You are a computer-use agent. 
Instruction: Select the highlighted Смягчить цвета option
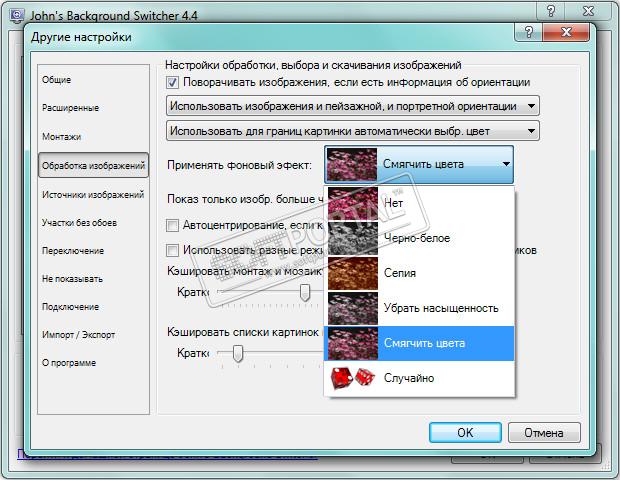[419, 343]
